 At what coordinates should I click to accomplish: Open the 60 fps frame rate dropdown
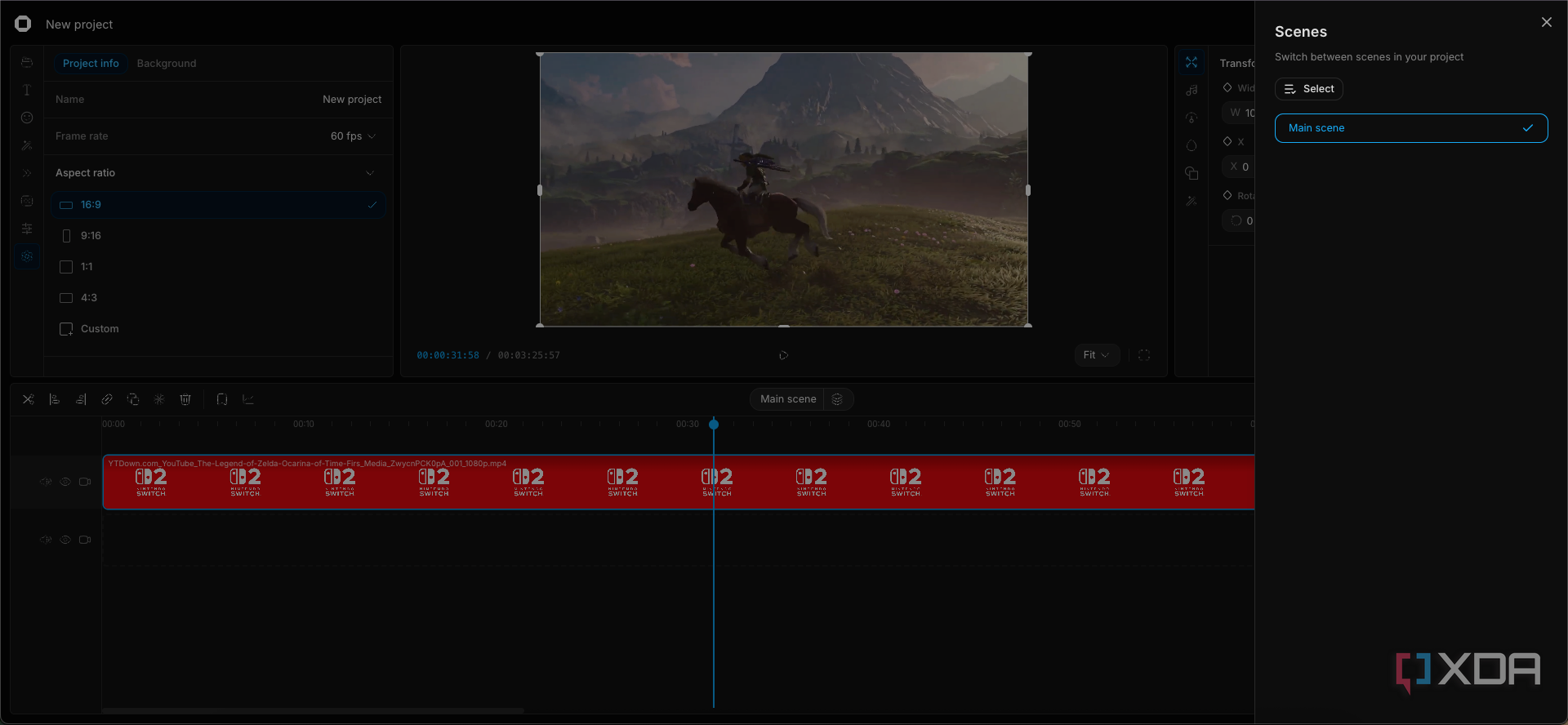pos(354,136)
